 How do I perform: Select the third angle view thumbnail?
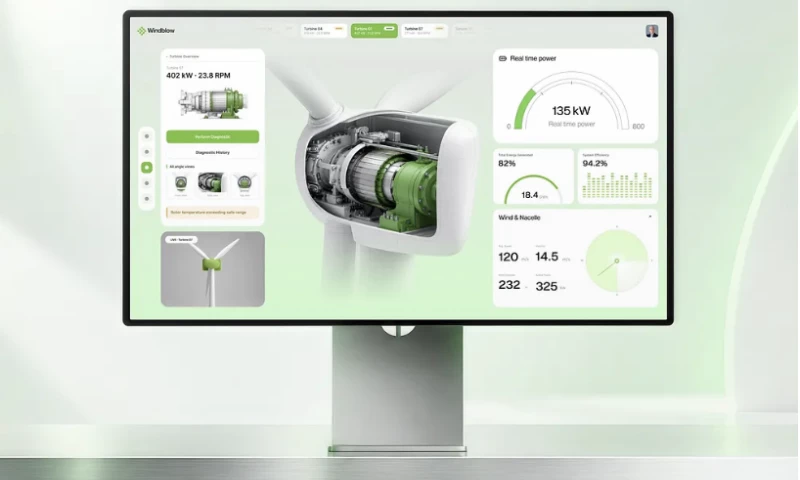point(244,185)
